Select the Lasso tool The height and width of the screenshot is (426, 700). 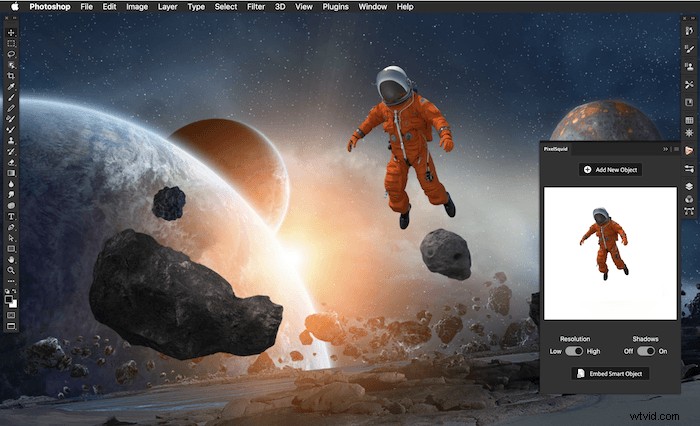coord(11,54)
